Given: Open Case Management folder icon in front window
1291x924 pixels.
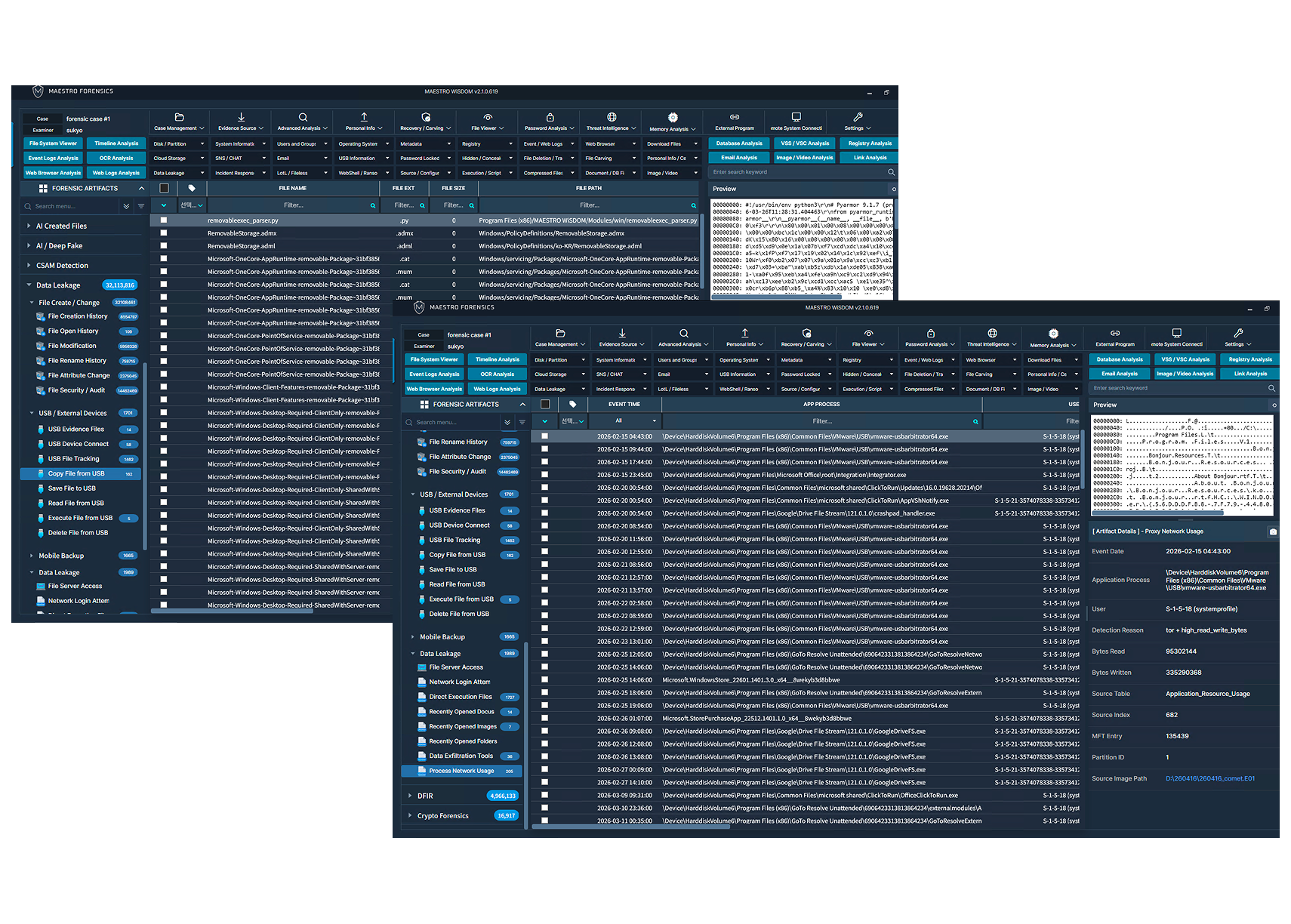Looking at the screenshot, I should (x=560, y=333).
